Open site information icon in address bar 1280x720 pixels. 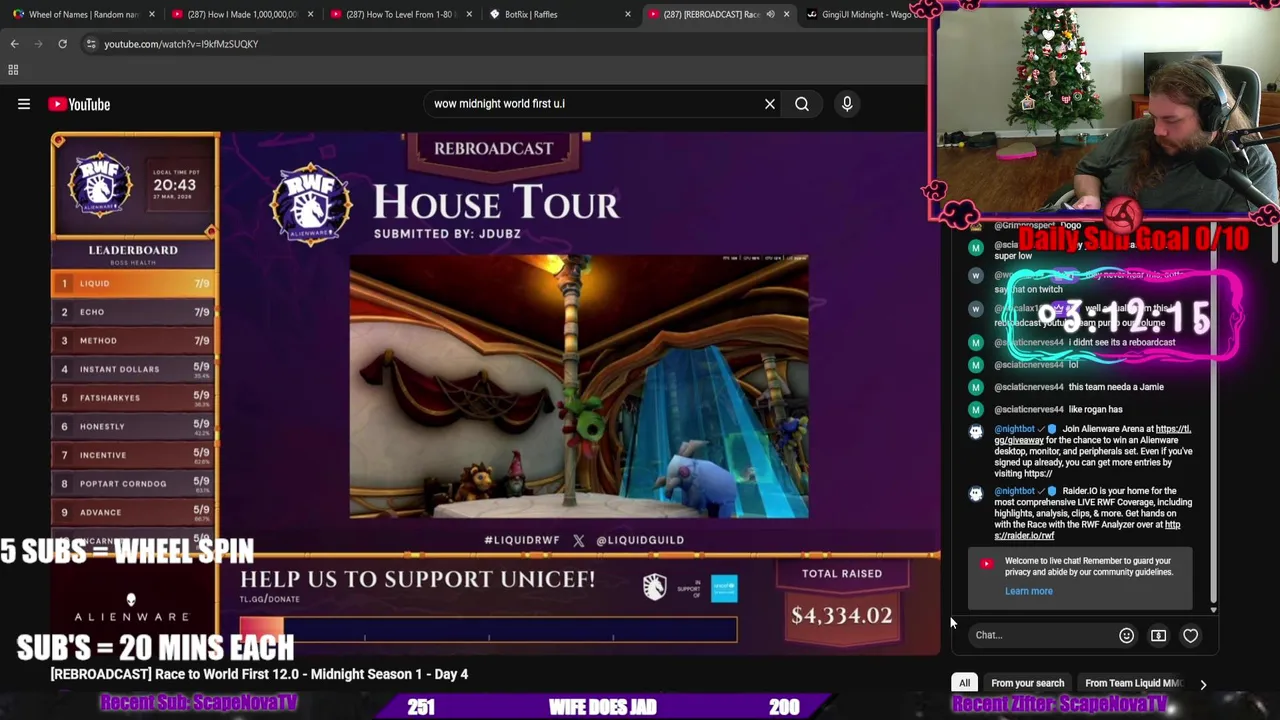[x=91, y=44]
